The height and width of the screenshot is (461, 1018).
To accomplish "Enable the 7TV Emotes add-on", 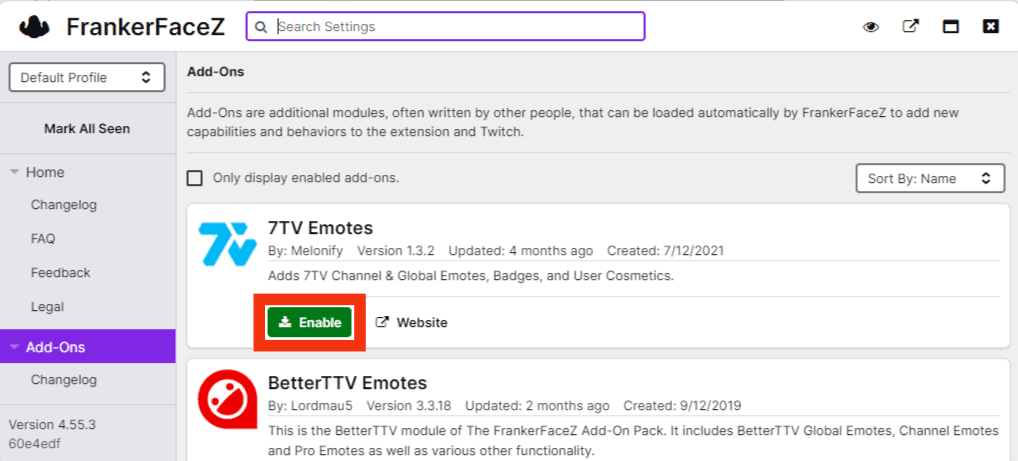I will pos(309,322).
